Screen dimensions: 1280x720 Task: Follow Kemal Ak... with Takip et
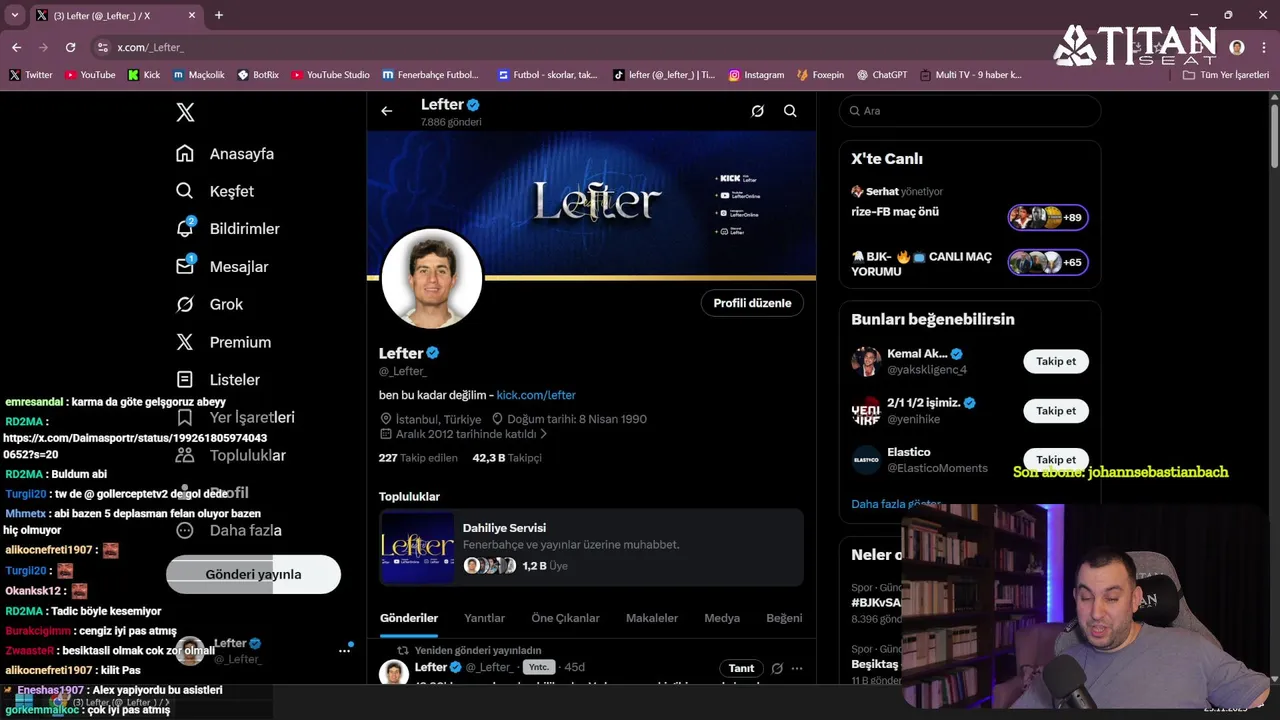[x=1056, y=361]
